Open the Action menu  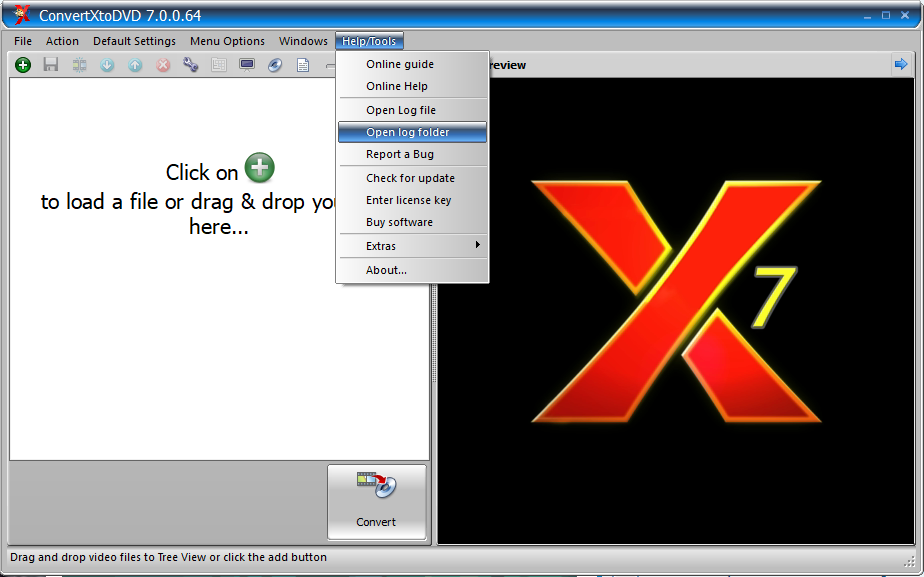(62, 41)
